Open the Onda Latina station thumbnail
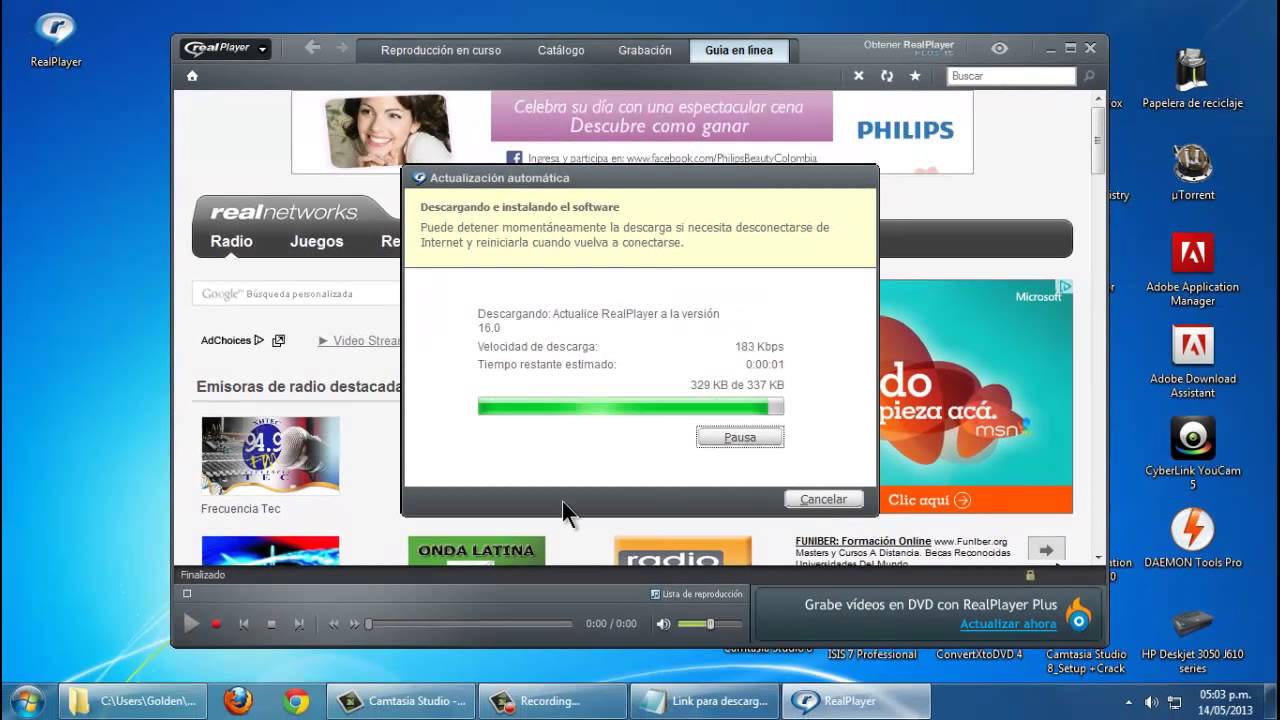 (477, 551)
